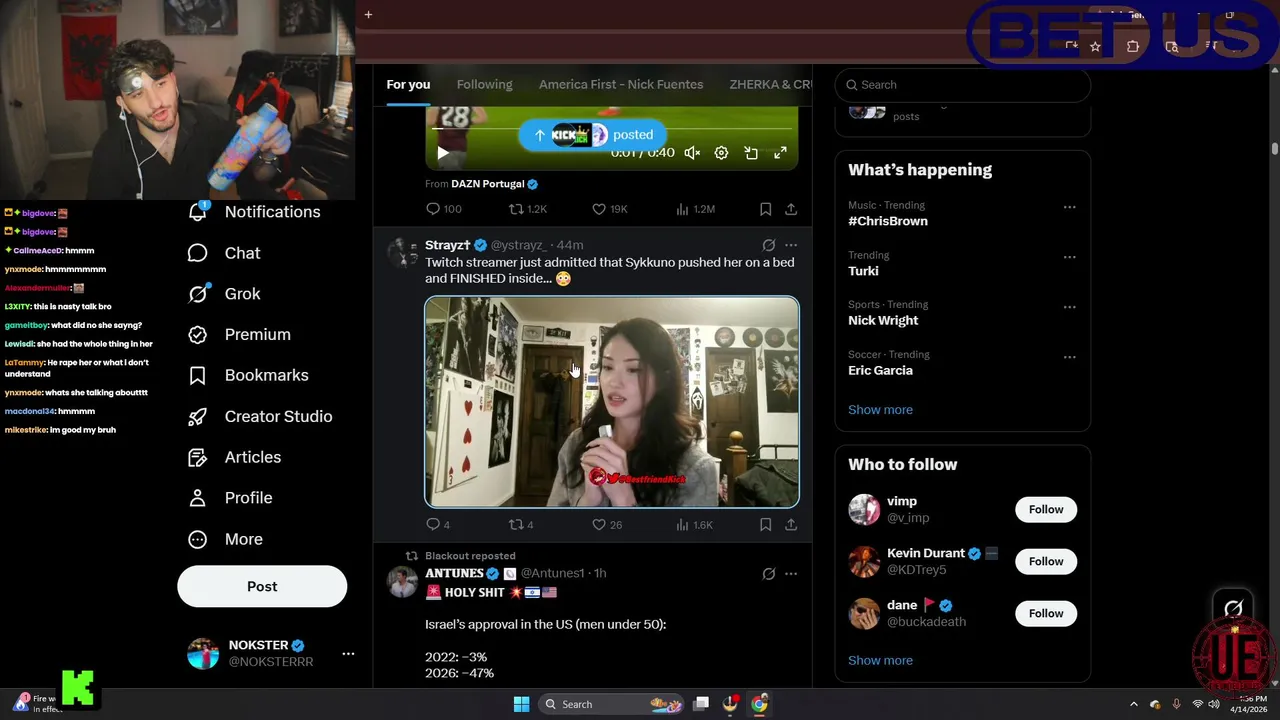
Task: Show more trending topics
Action: (880, 410)
